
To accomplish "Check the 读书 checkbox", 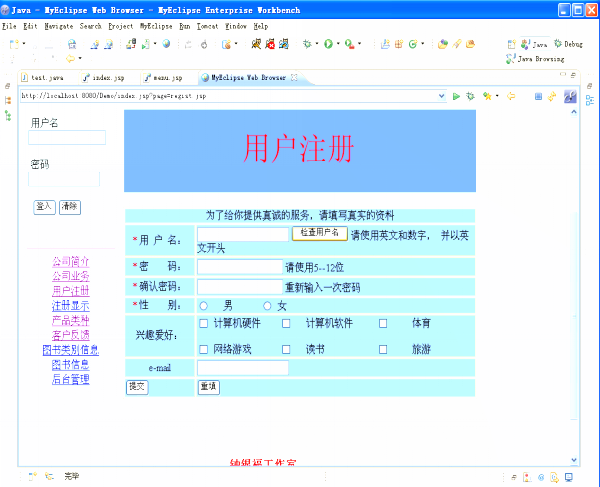I will pyautogui.click(x=286, y=349).
